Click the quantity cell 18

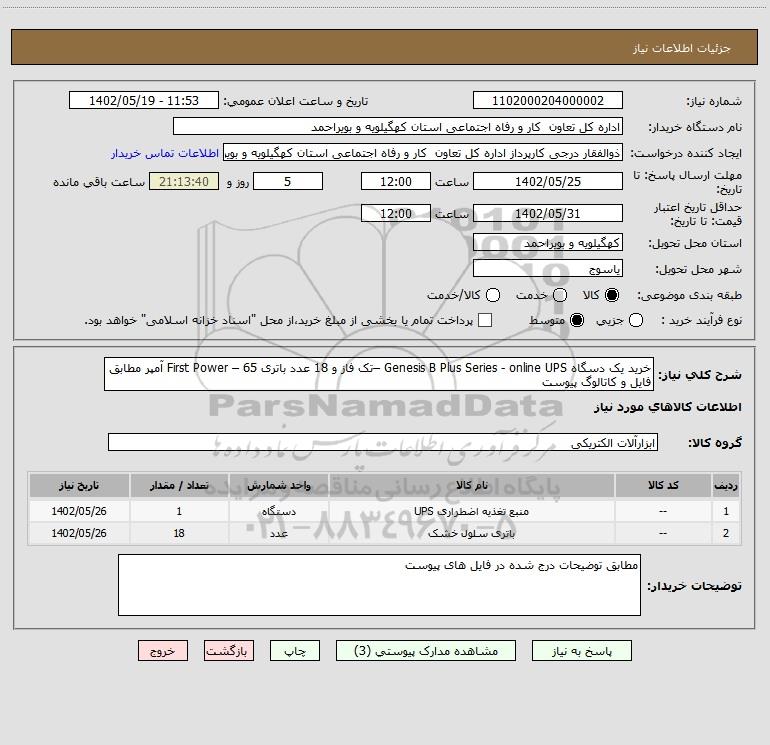(179, 533)
